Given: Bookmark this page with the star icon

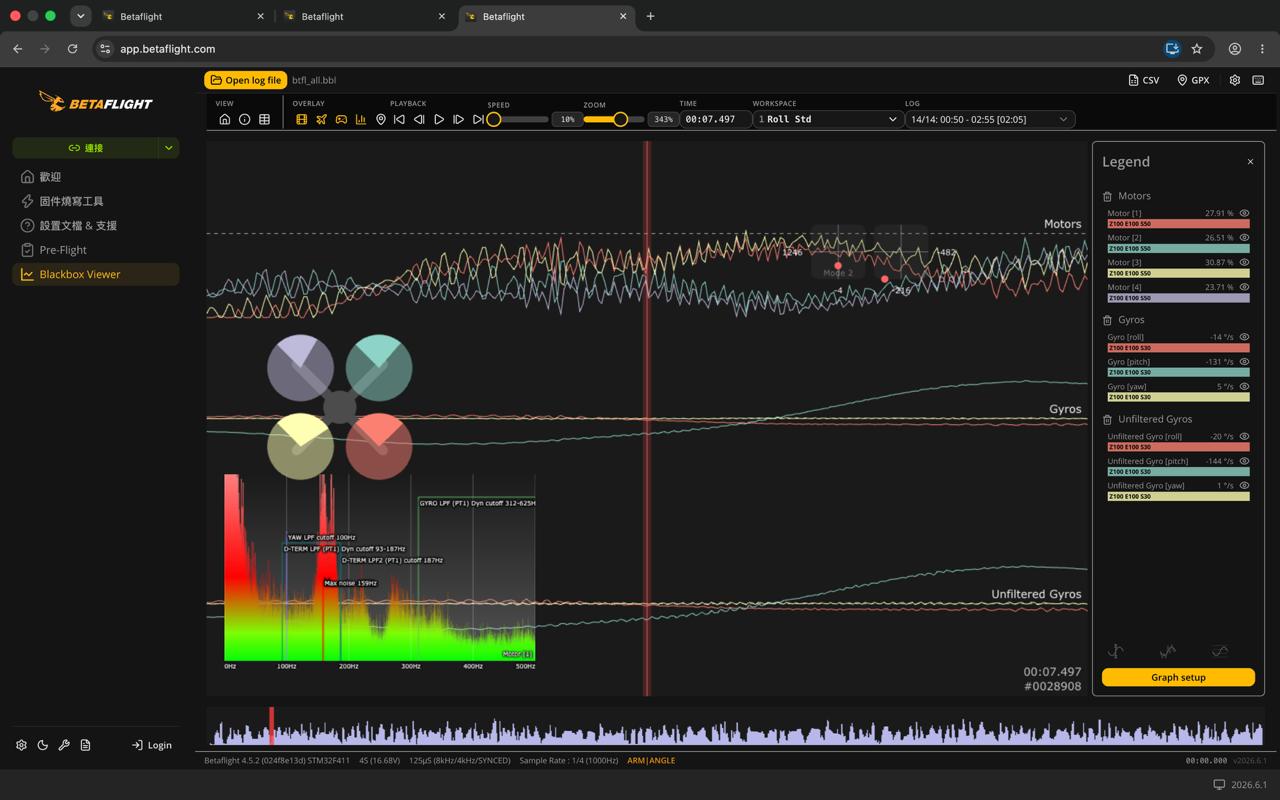Looking at the screenshot, I should click(1197, 49).
